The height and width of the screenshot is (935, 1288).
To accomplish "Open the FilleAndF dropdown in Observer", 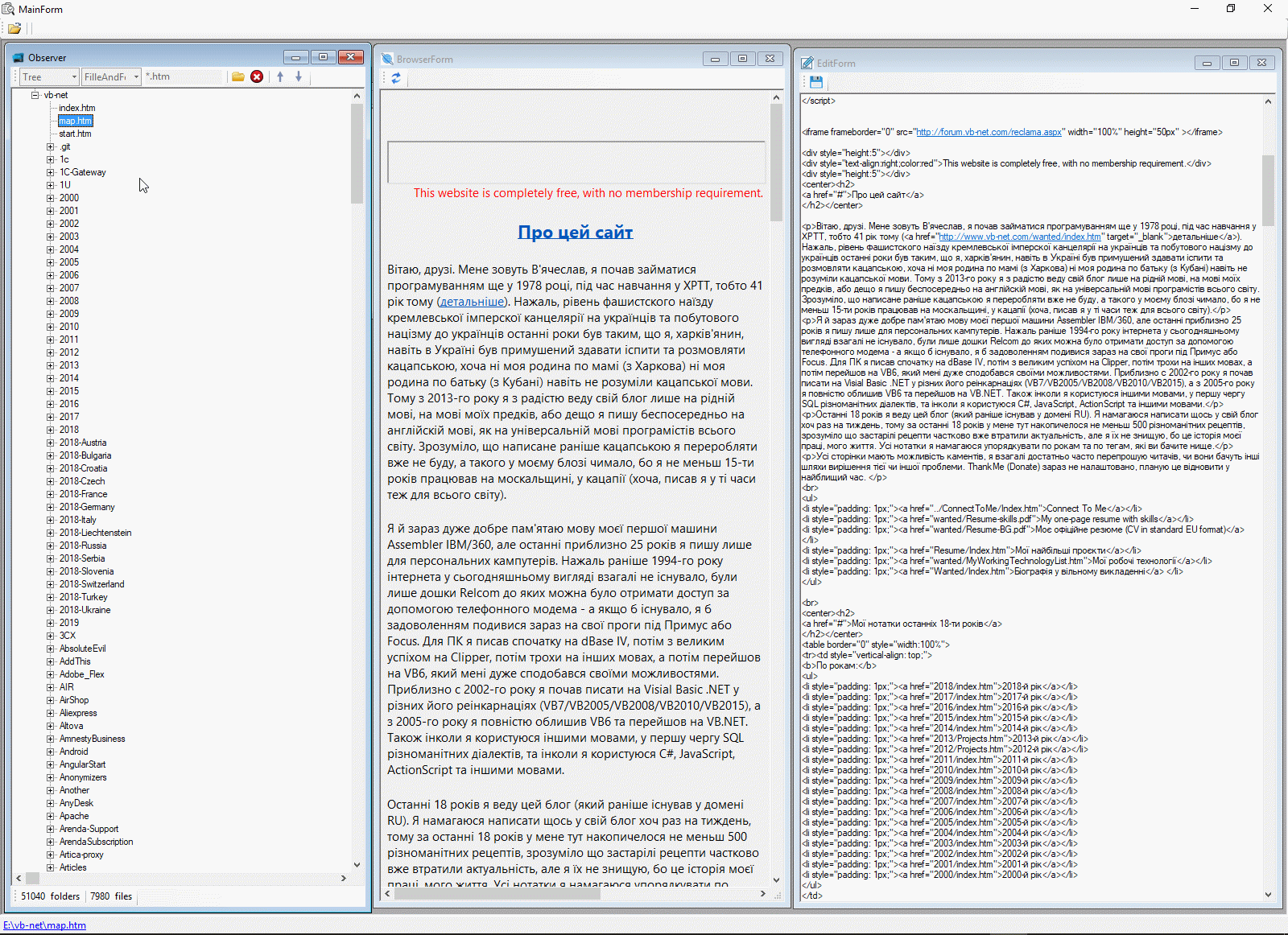I will click(x=136, y=77).
